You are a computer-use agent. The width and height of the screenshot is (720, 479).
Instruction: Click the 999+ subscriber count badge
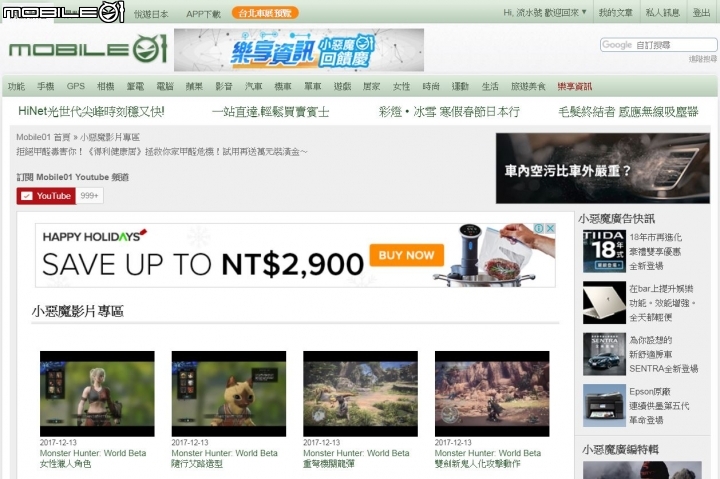90,196
